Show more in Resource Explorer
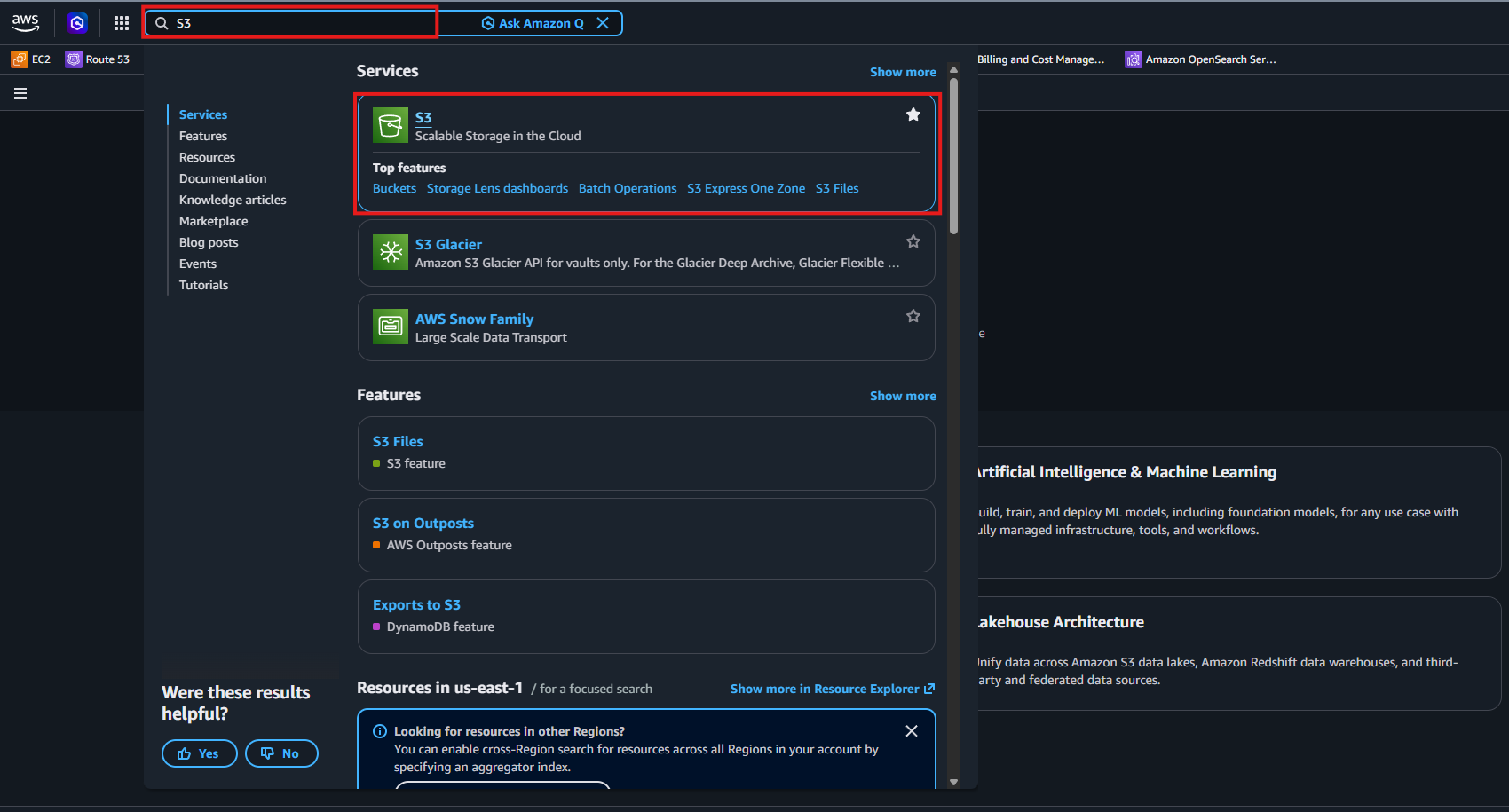 coord(833,689)
